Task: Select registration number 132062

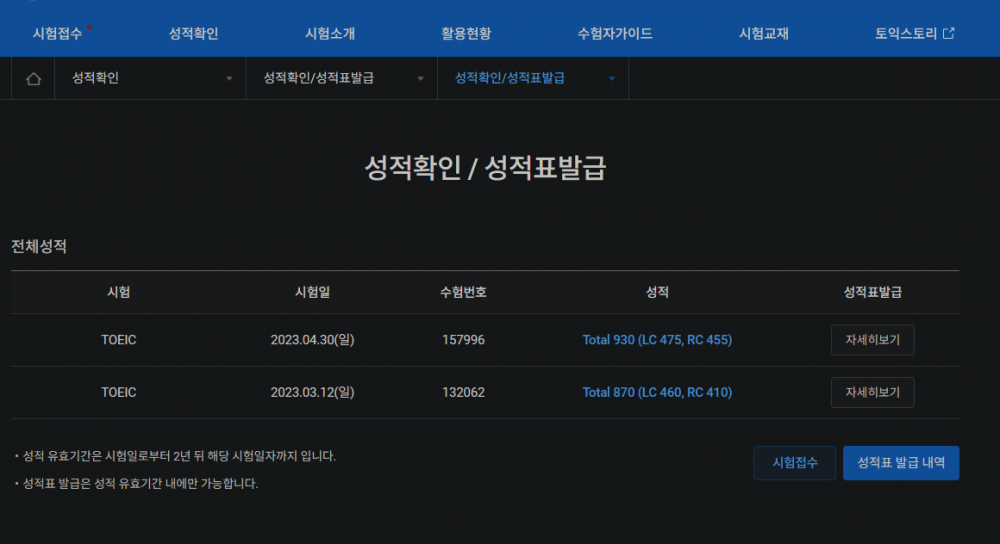Action: (464, 392)
